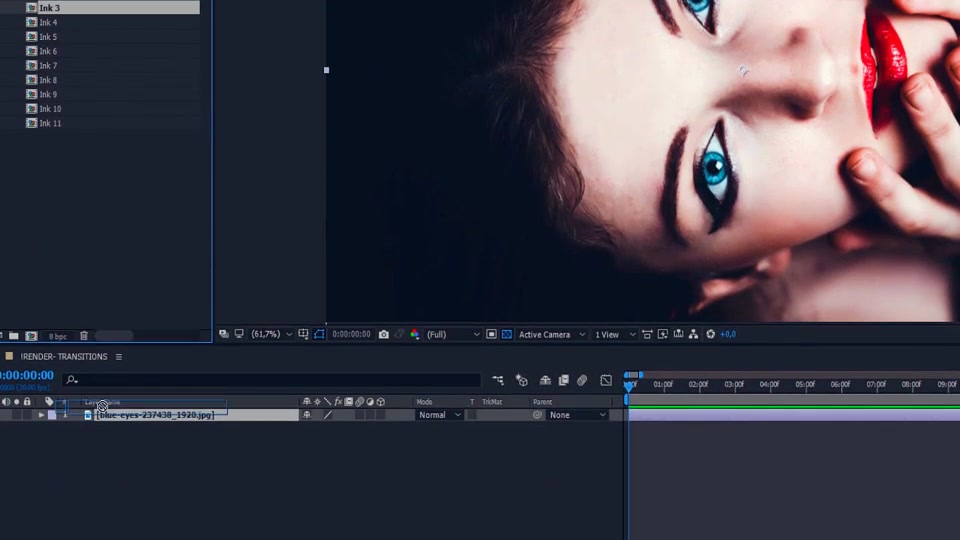
Task: Open the Graph Editor icon
Action: 606,381
